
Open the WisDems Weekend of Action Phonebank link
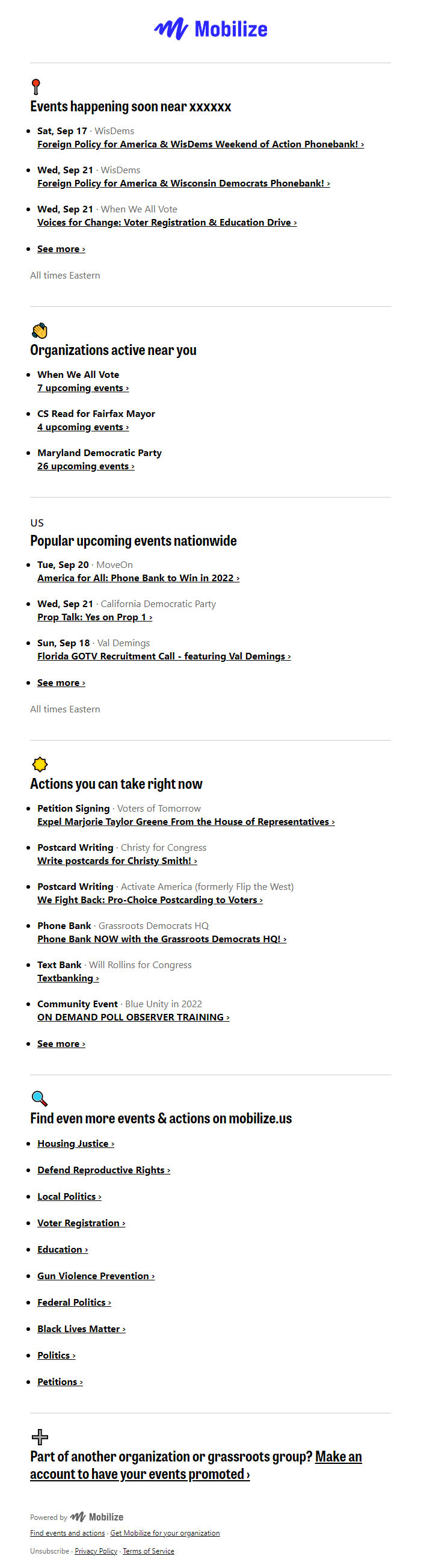201,144
